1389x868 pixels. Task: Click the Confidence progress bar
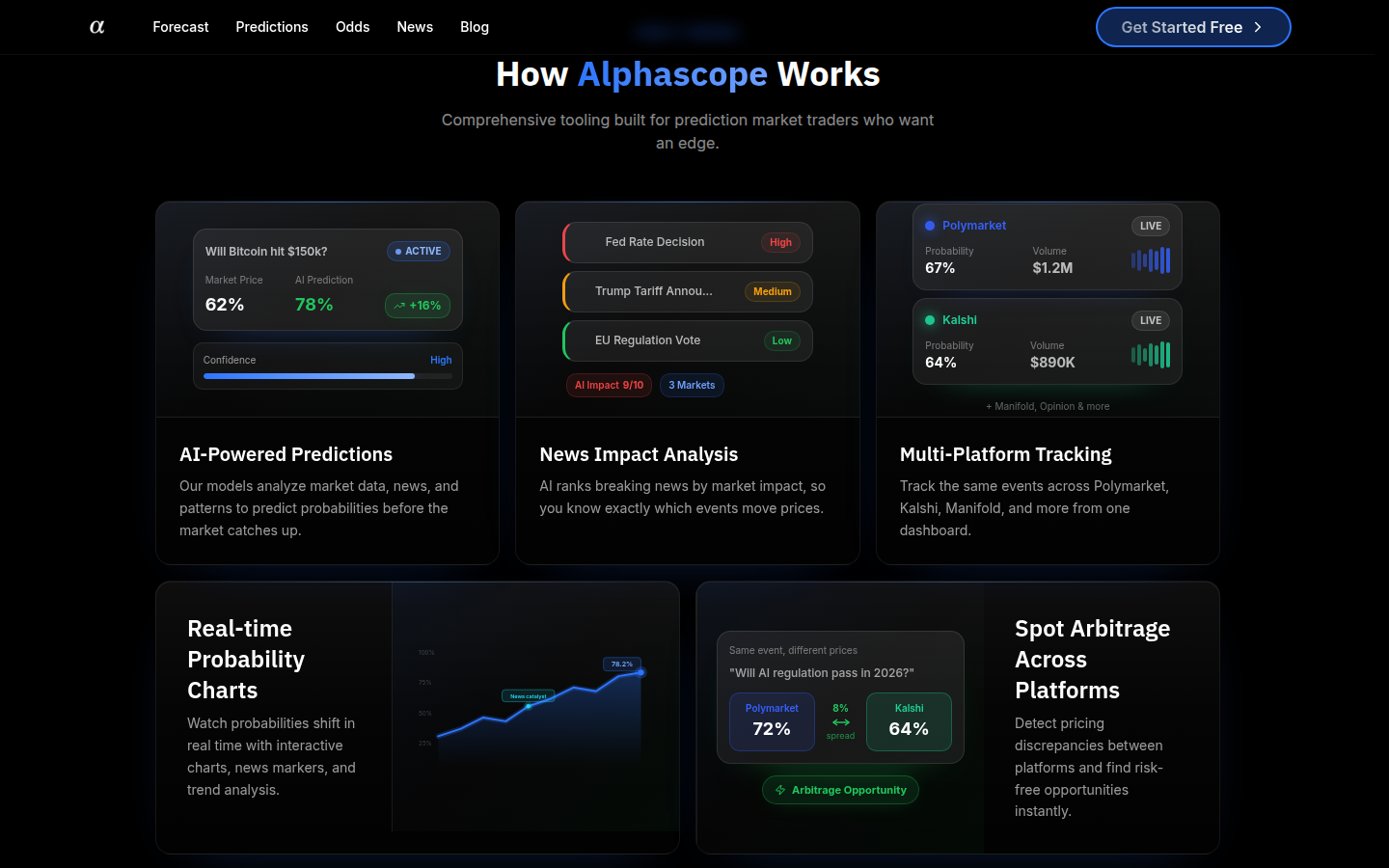pyautogui.click(x=328, y=376)
